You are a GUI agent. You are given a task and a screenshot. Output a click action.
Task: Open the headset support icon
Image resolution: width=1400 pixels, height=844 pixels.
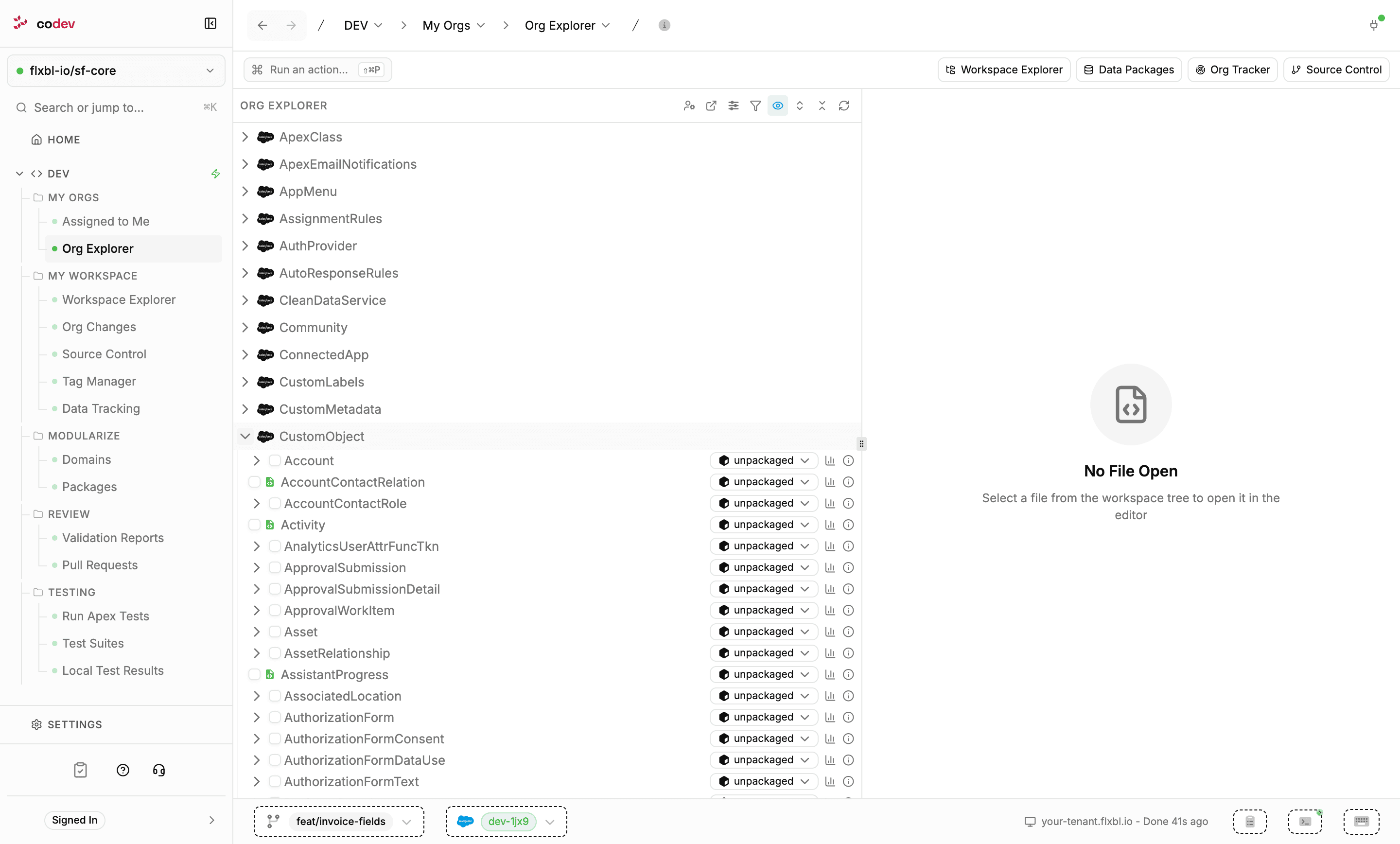click(x=159, y=770)
